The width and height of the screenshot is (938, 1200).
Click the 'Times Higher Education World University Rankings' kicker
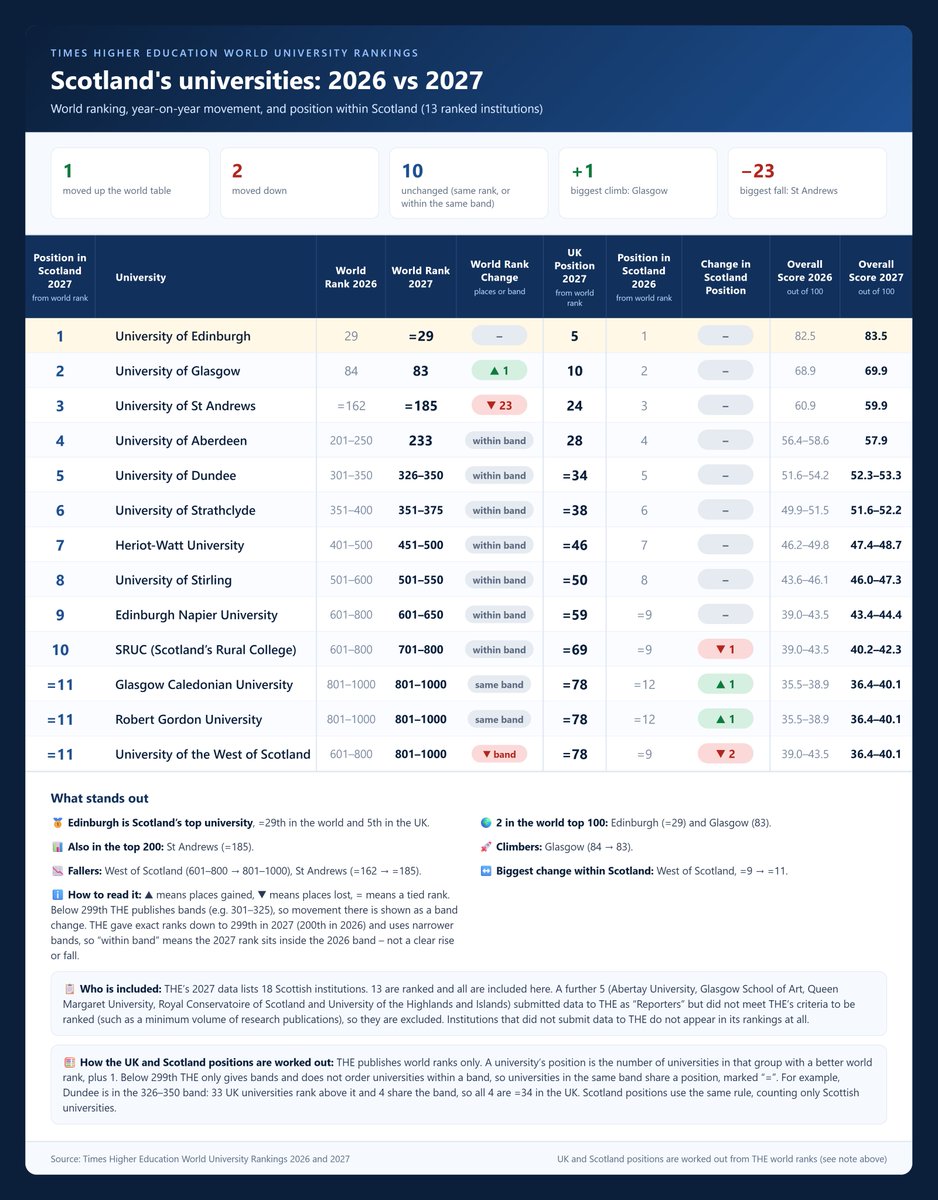pyautogui.click(x=235, y=53)
